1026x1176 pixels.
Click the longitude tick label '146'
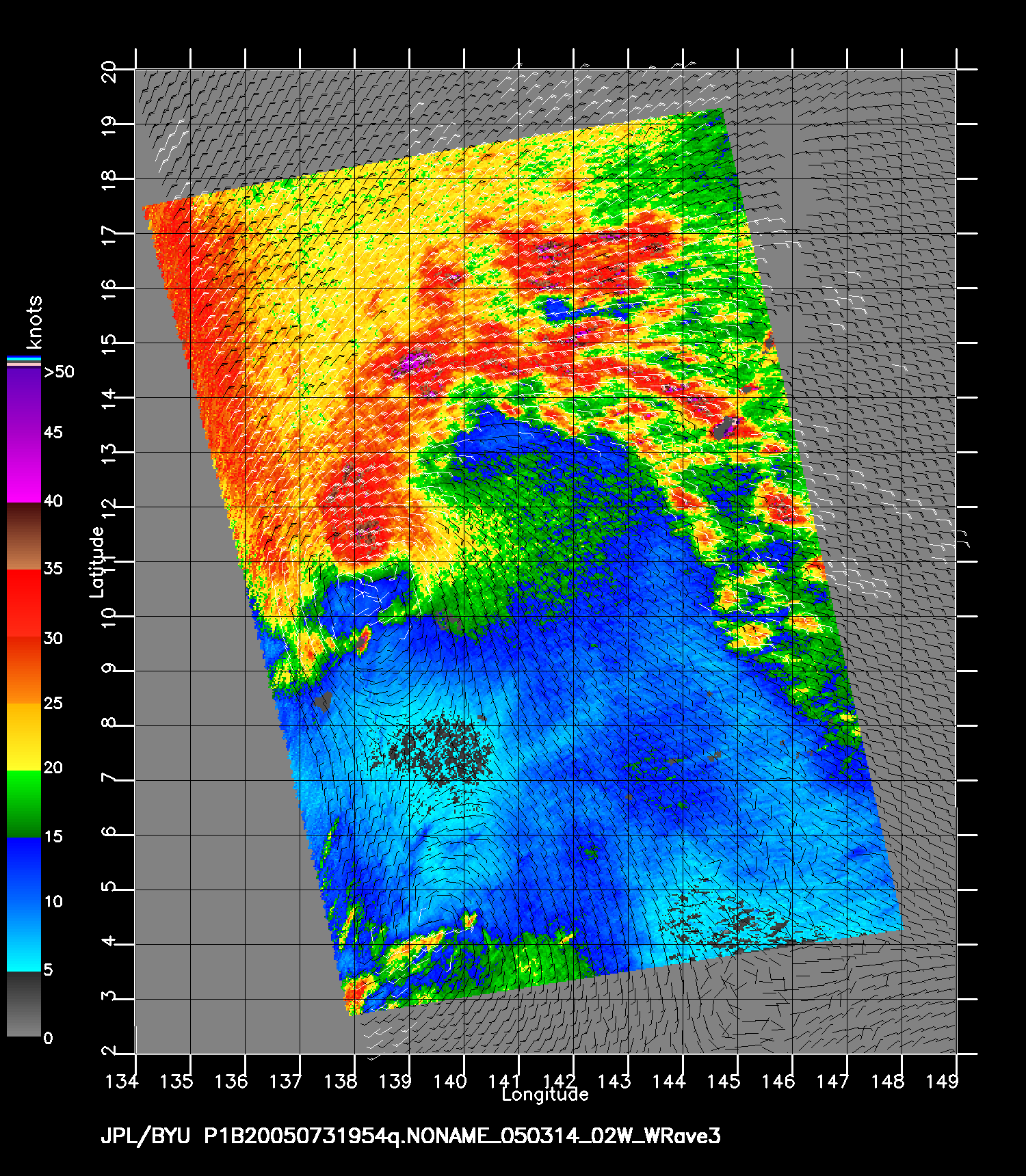[x=778, y=1082]
